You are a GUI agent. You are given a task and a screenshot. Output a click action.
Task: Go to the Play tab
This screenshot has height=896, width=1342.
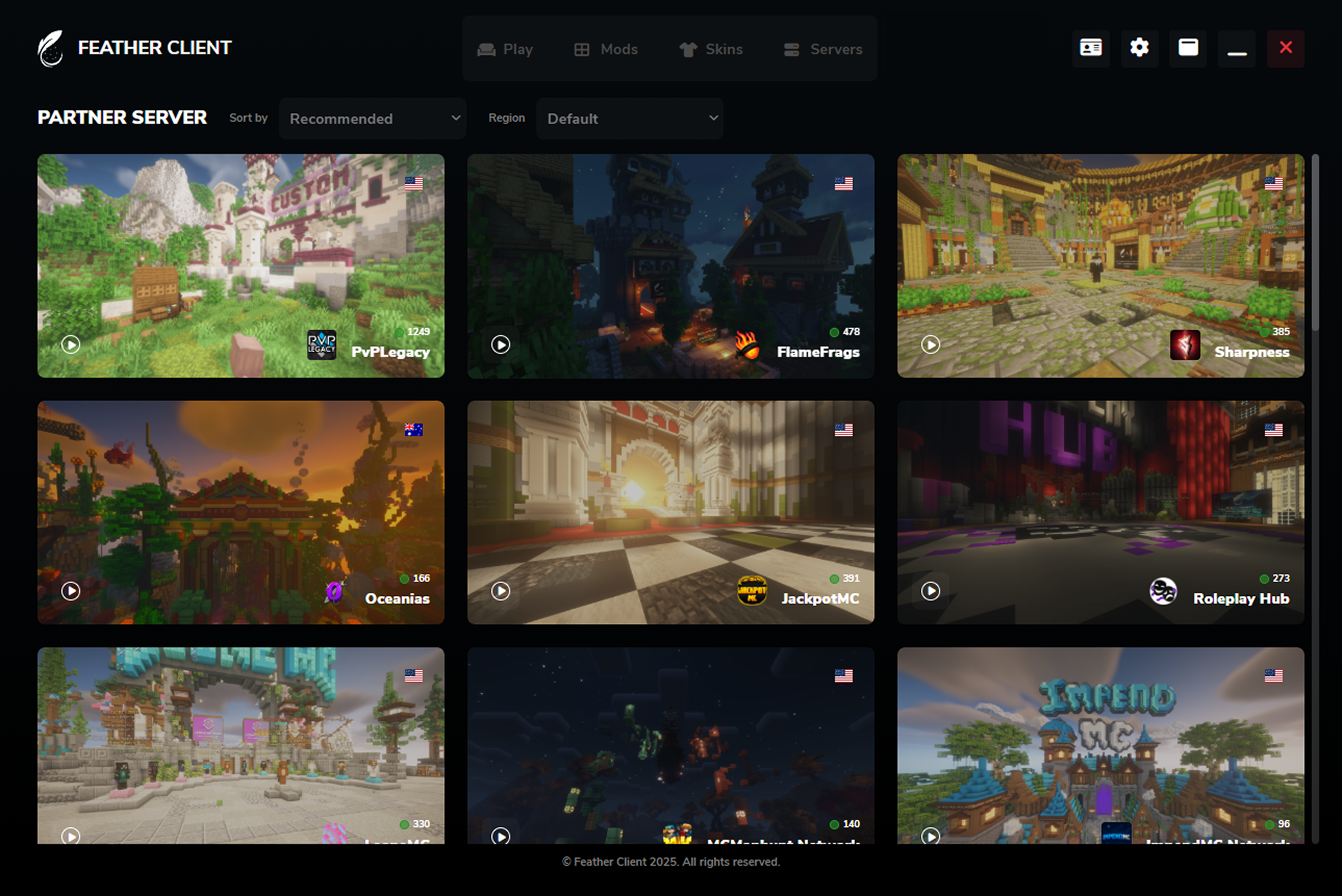(505, 49)
